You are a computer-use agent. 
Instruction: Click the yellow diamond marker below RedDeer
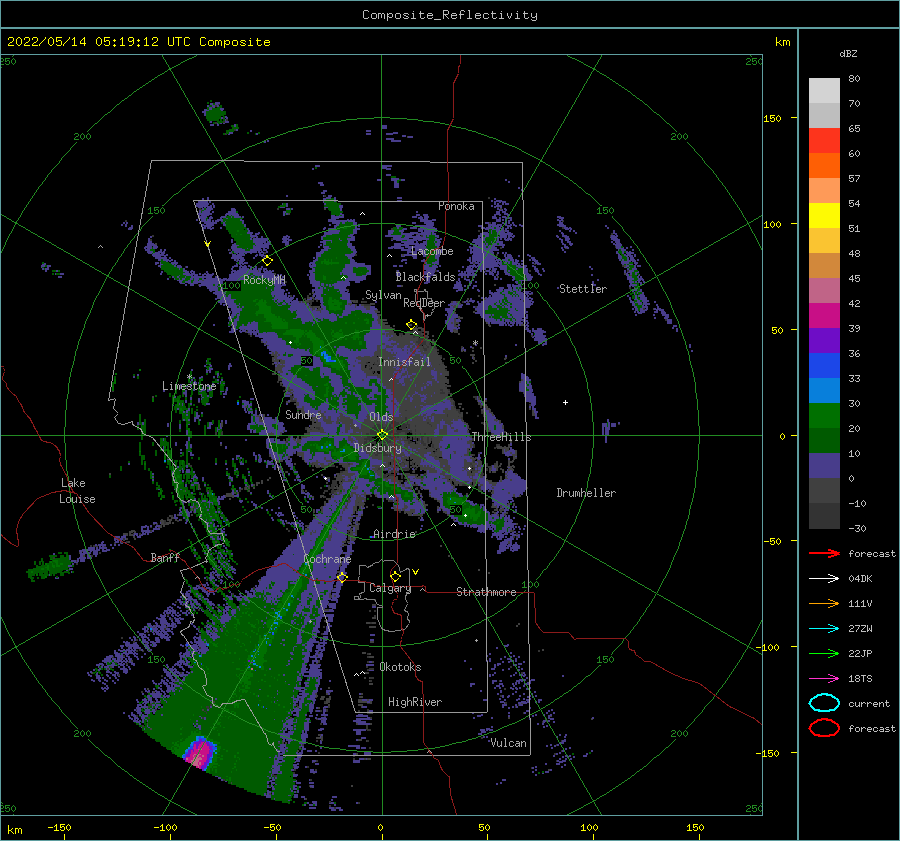pos(412,325)
